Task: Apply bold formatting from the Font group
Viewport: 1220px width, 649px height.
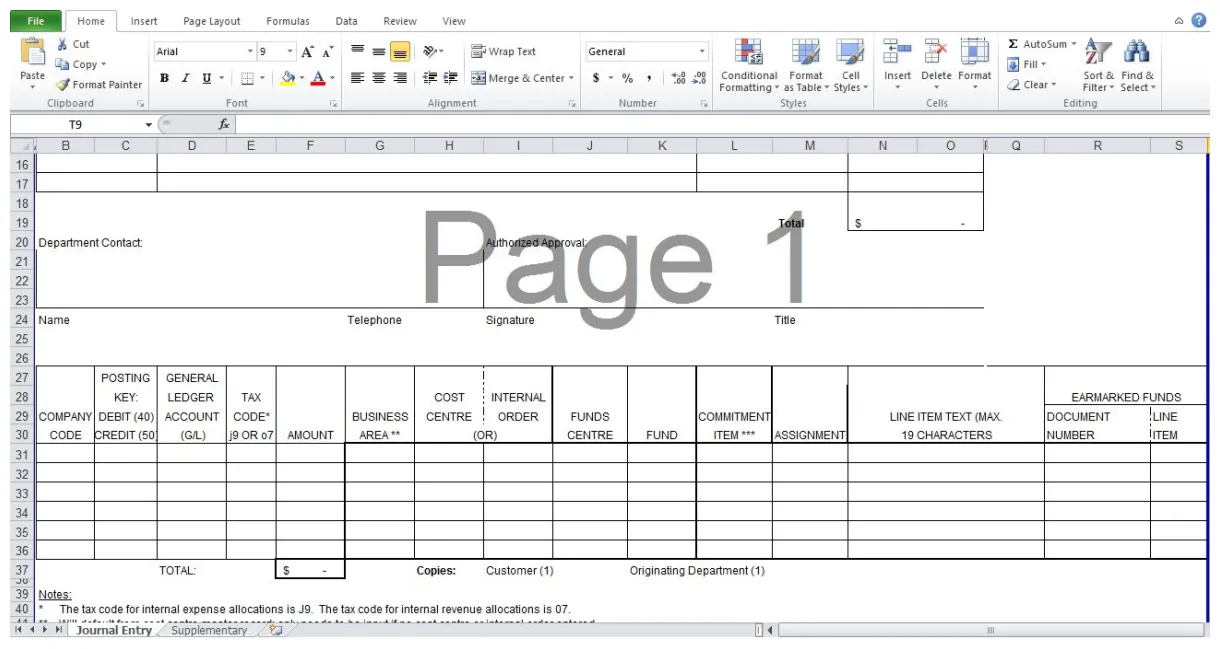Action: click(164, 77)
